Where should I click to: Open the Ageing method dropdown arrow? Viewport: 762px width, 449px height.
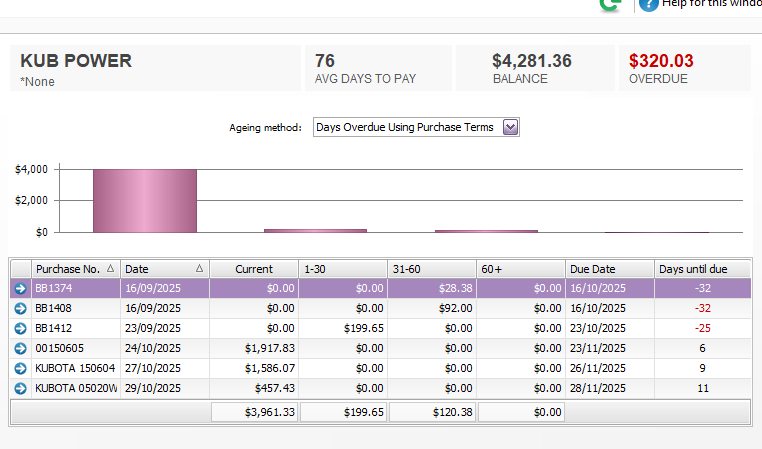click(x=510, y=127)
